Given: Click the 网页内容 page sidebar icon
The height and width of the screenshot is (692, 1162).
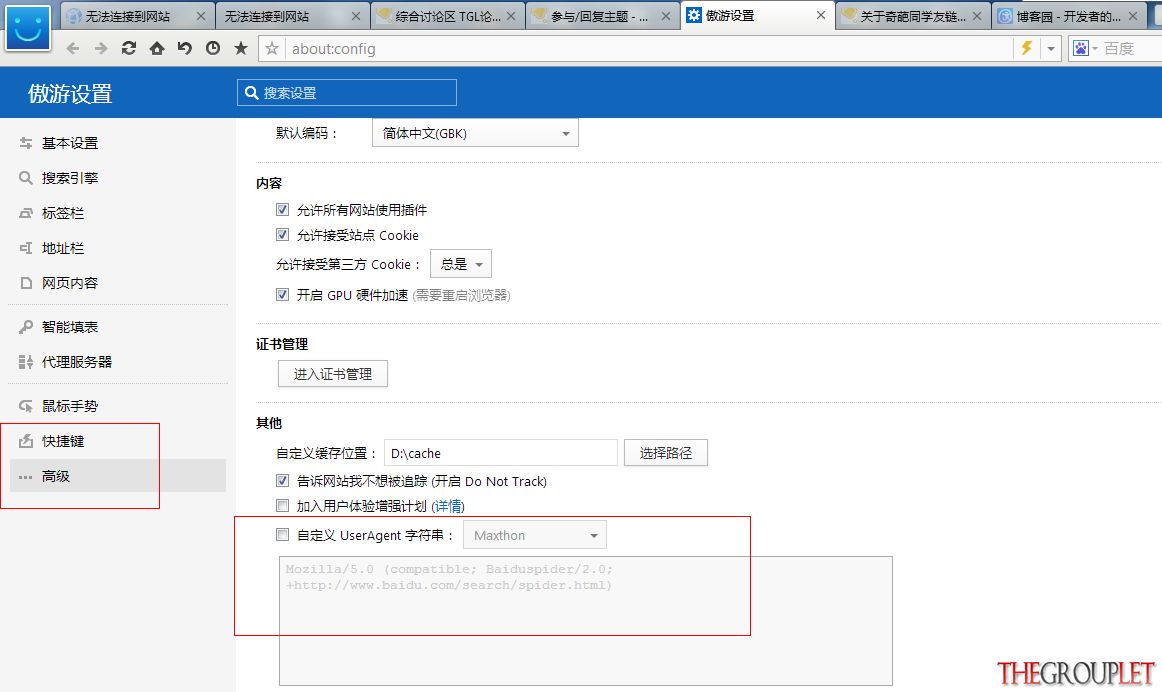Looking at the screenshot, I should coord(26,283).
